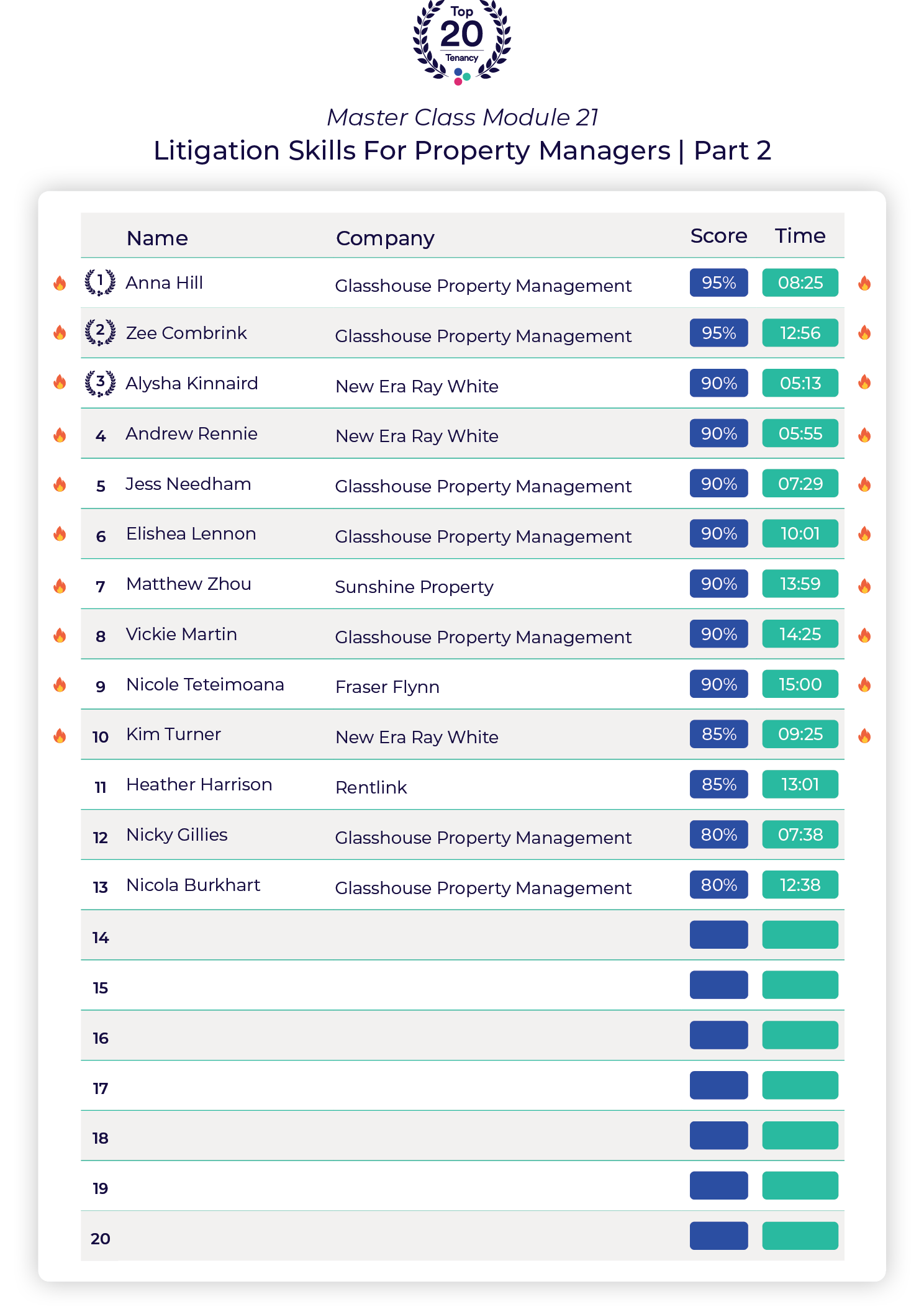The image size is (924, 1307).
Task: Select the name Nicola Burkhart
Action: click(193, 885)
